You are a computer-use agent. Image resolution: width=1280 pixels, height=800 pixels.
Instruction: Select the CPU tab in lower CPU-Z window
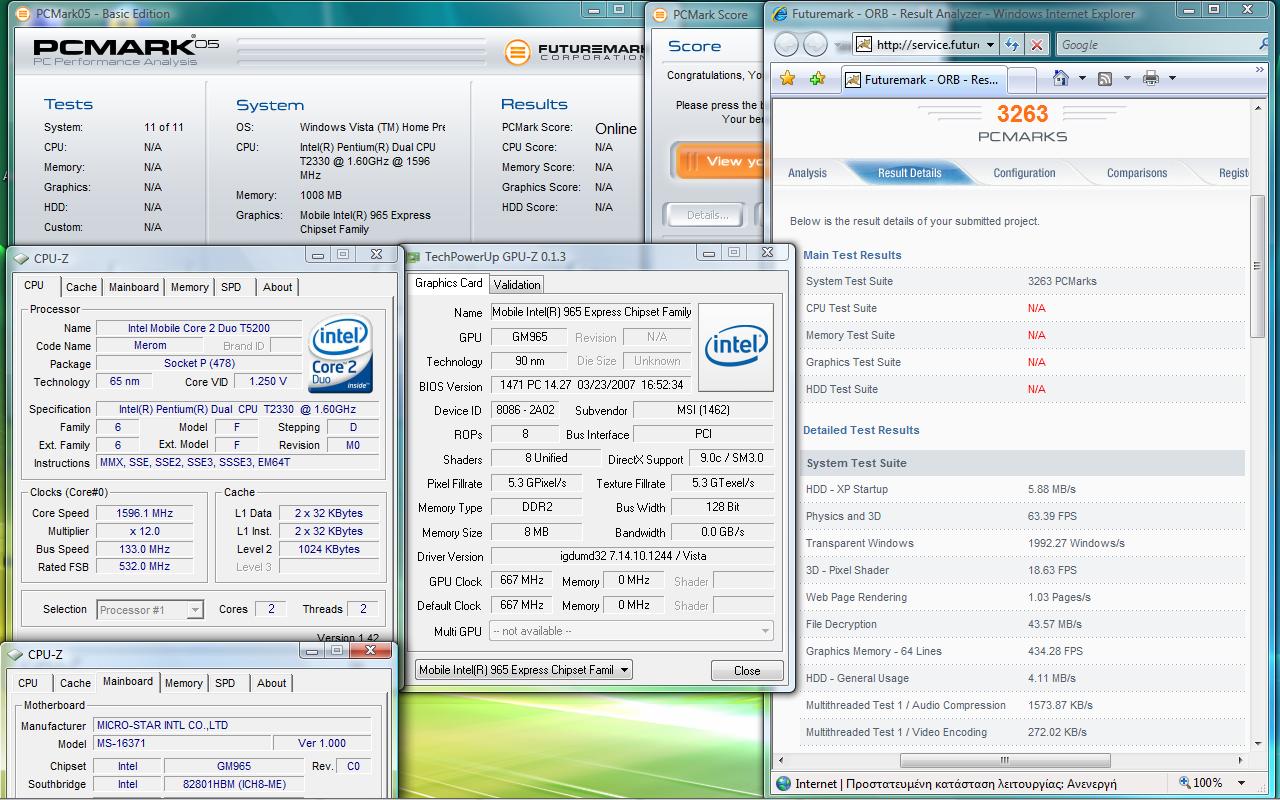pos(28,683)
